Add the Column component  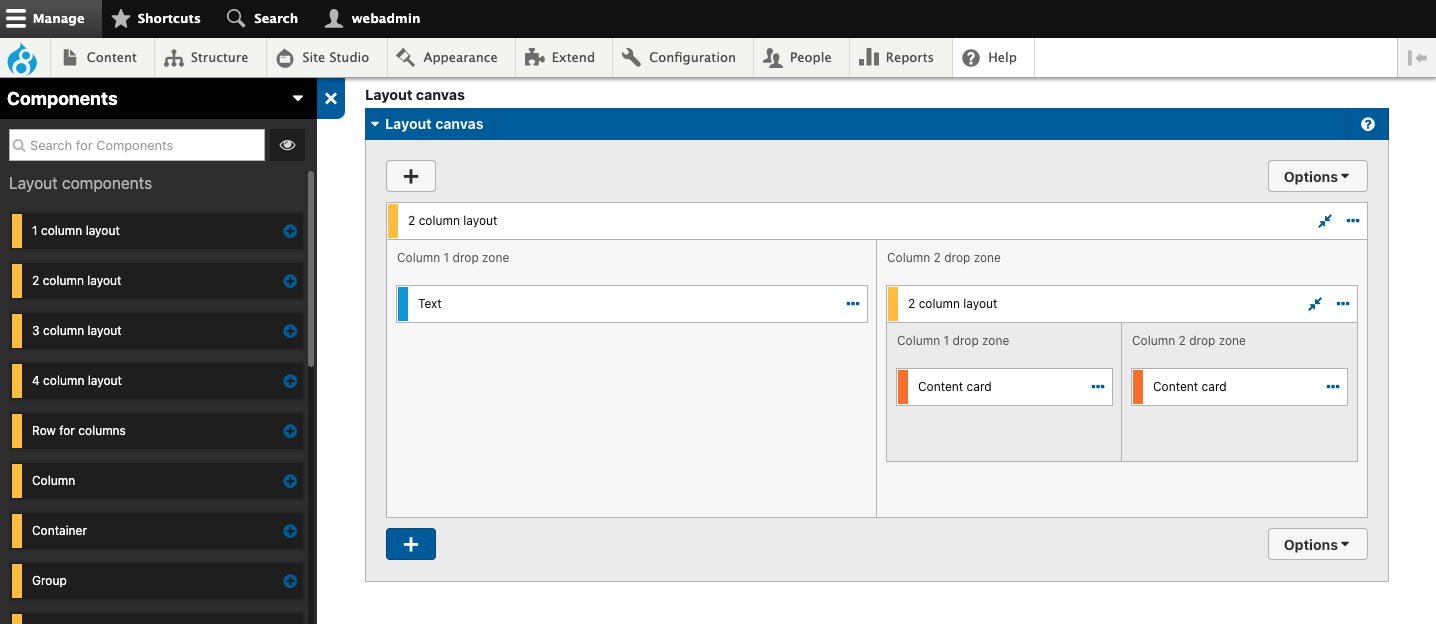point(290,481)
